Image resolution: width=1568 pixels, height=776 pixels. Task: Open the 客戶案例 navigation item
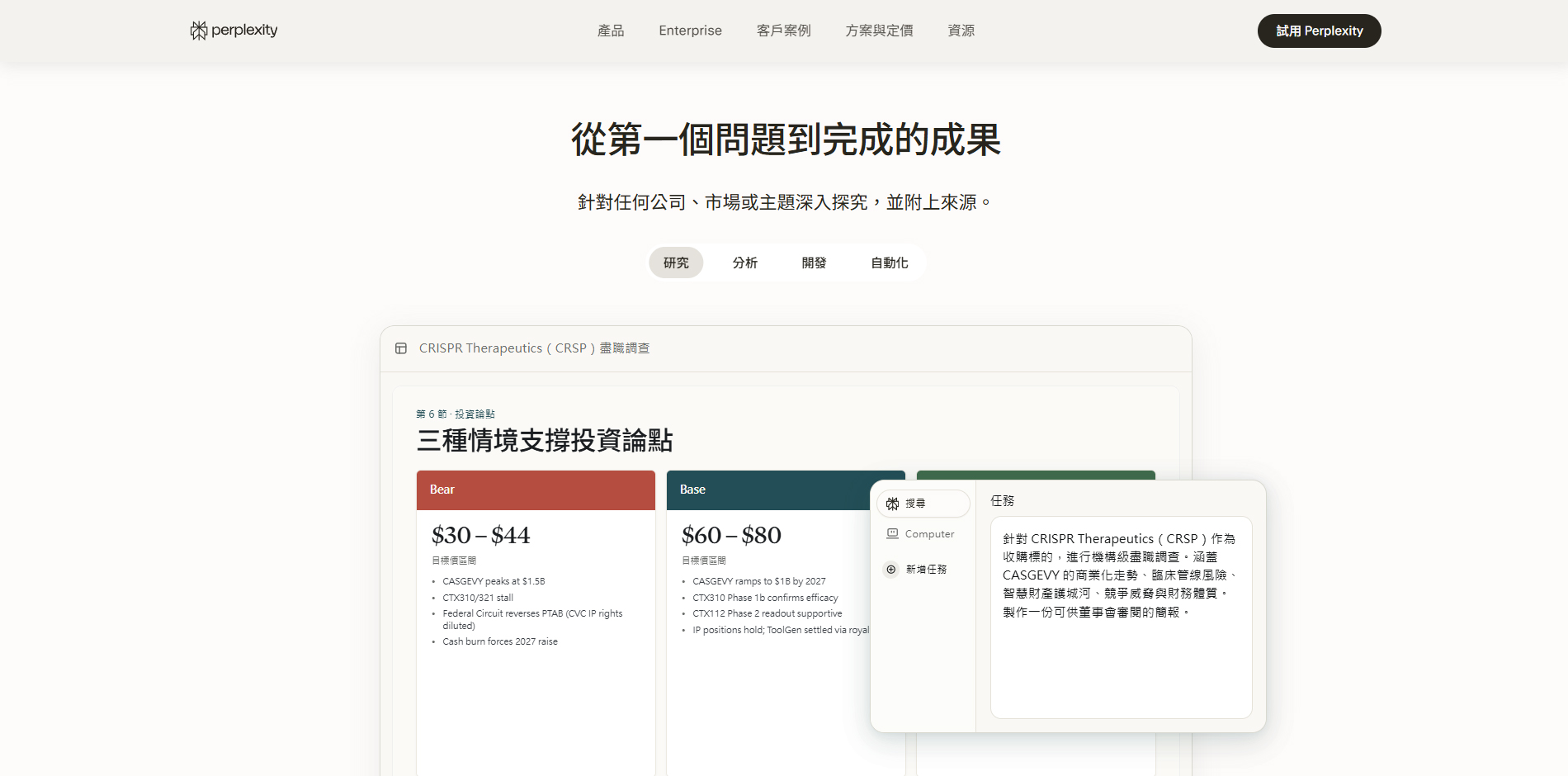pos(784,31)
